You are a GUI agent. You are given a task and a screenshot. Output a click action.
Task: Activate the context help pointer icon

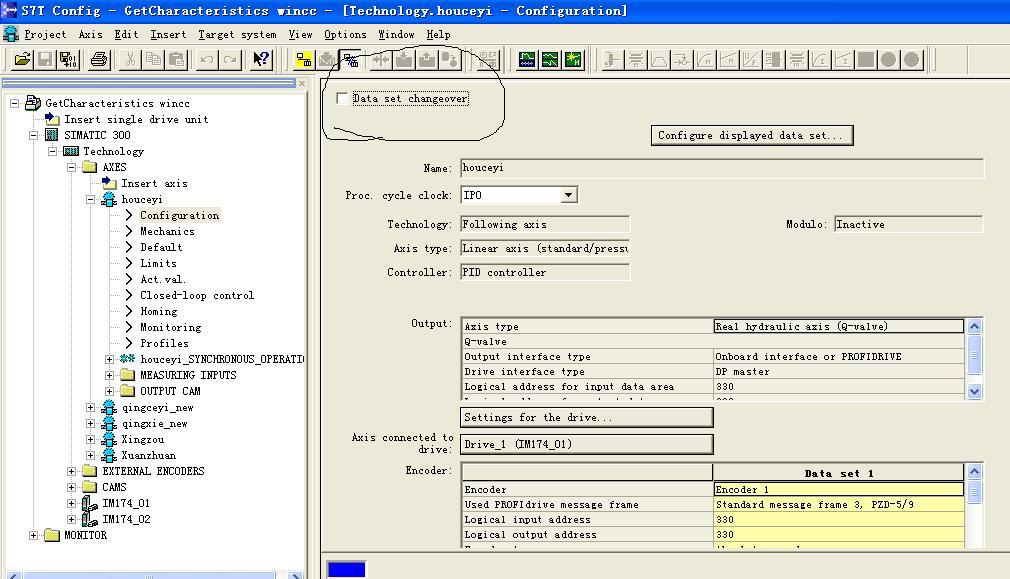(261, 60)
